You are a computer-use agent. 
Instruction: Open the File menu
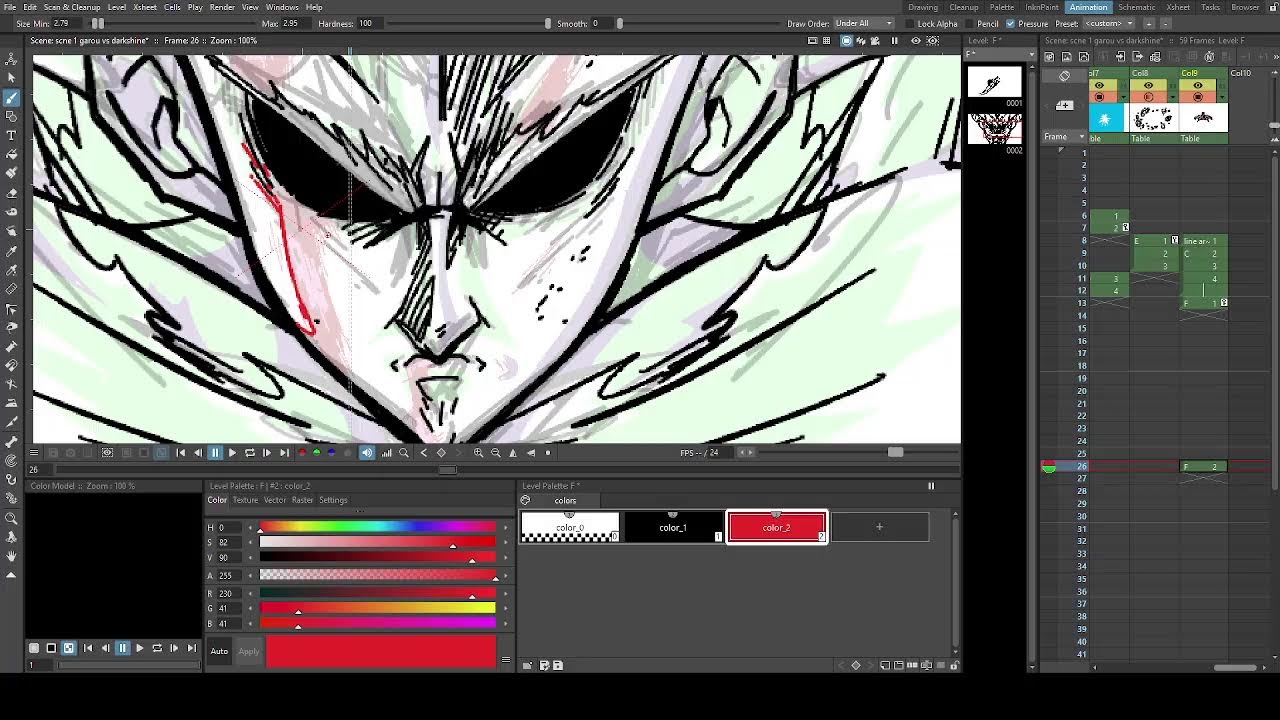[10, 7]
